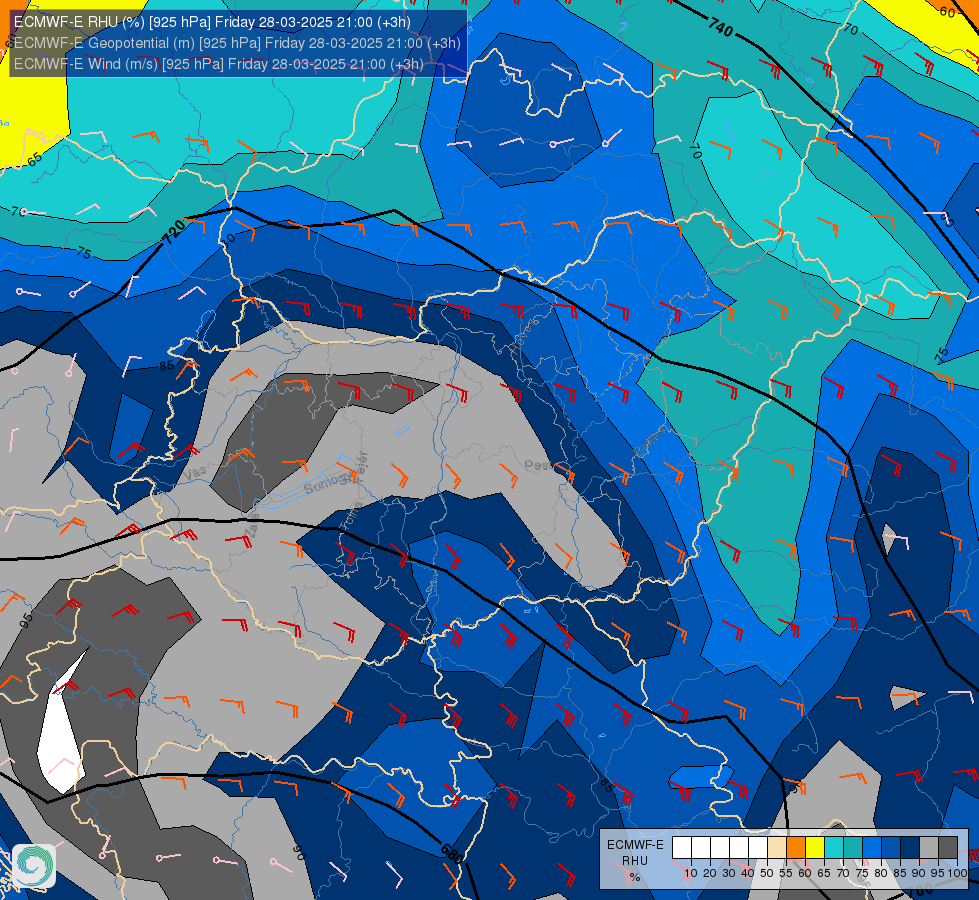
Task: Click the Békés county label on map
Action: pos(649,442)
